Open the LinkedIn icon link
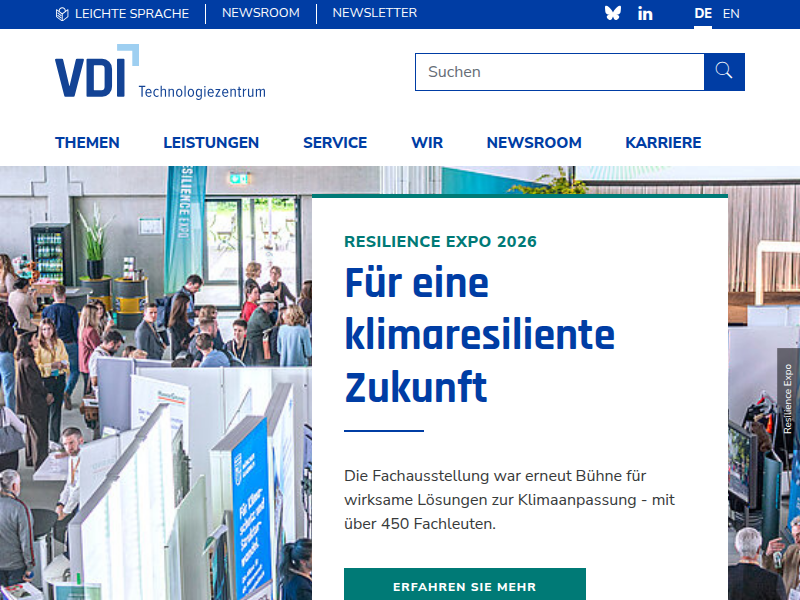The image size is (800, 600). [x=645, y=14]
